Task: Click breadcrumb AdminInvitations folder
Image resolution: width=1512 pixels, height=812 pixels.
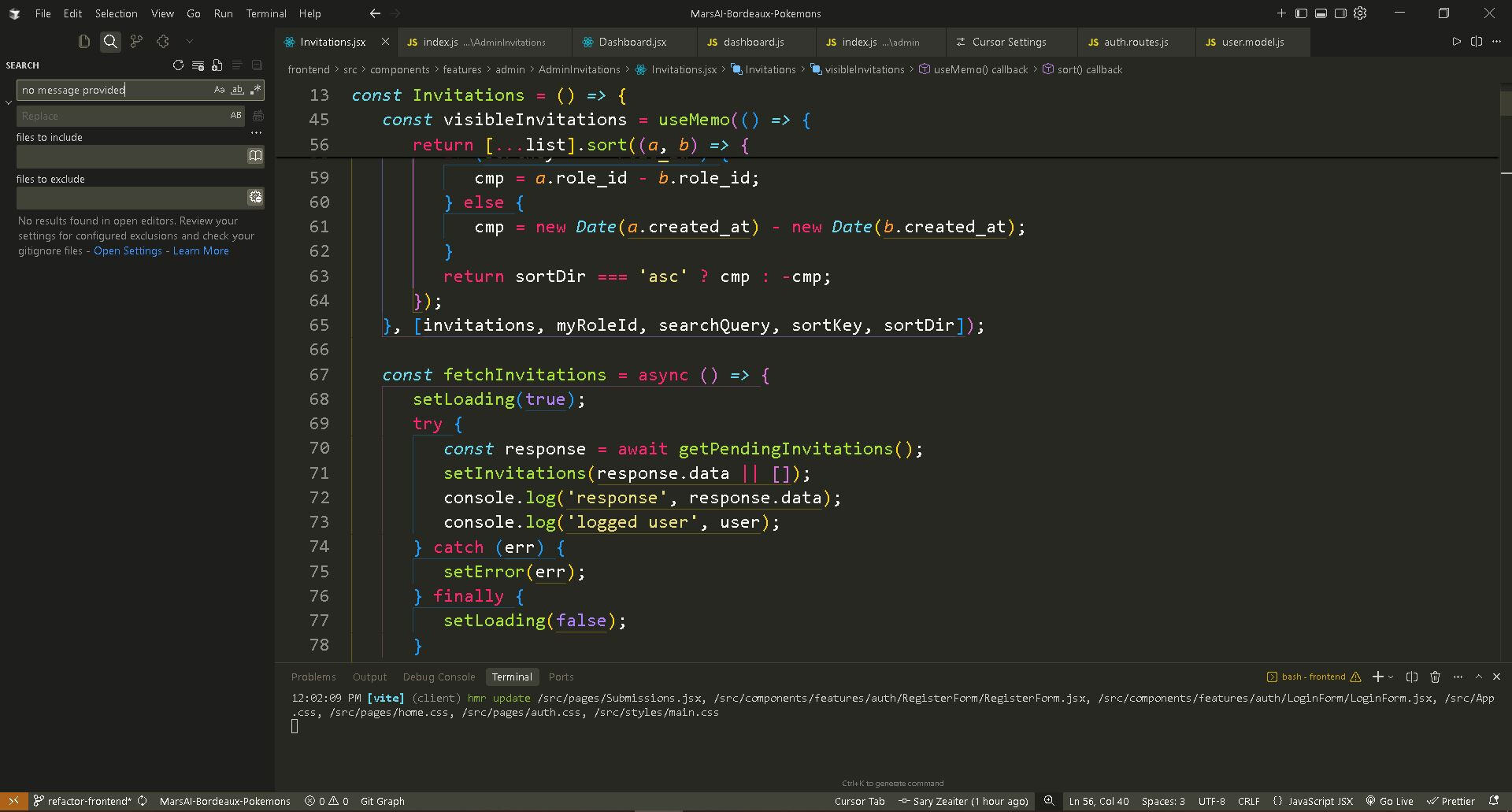Action: 579,69
